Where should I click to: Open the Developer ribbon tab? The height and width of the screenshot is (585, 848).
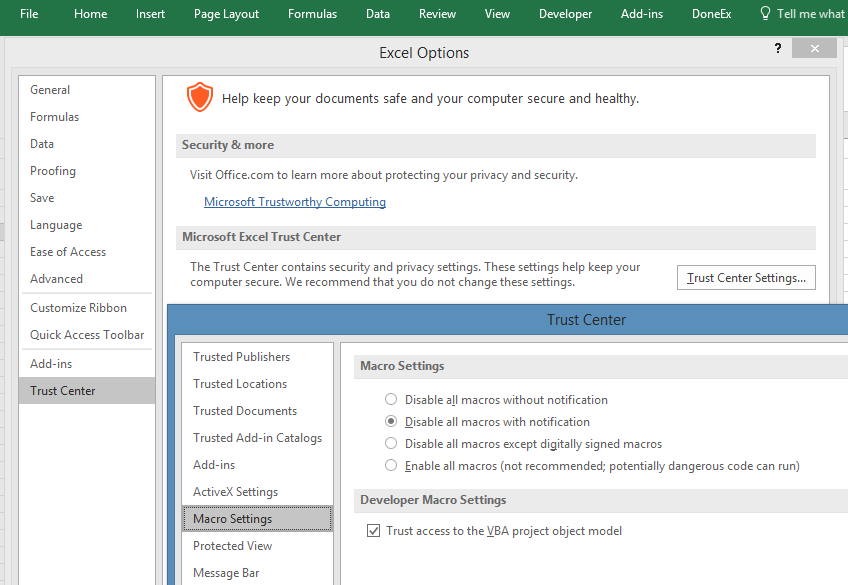[x=565, y=14]
